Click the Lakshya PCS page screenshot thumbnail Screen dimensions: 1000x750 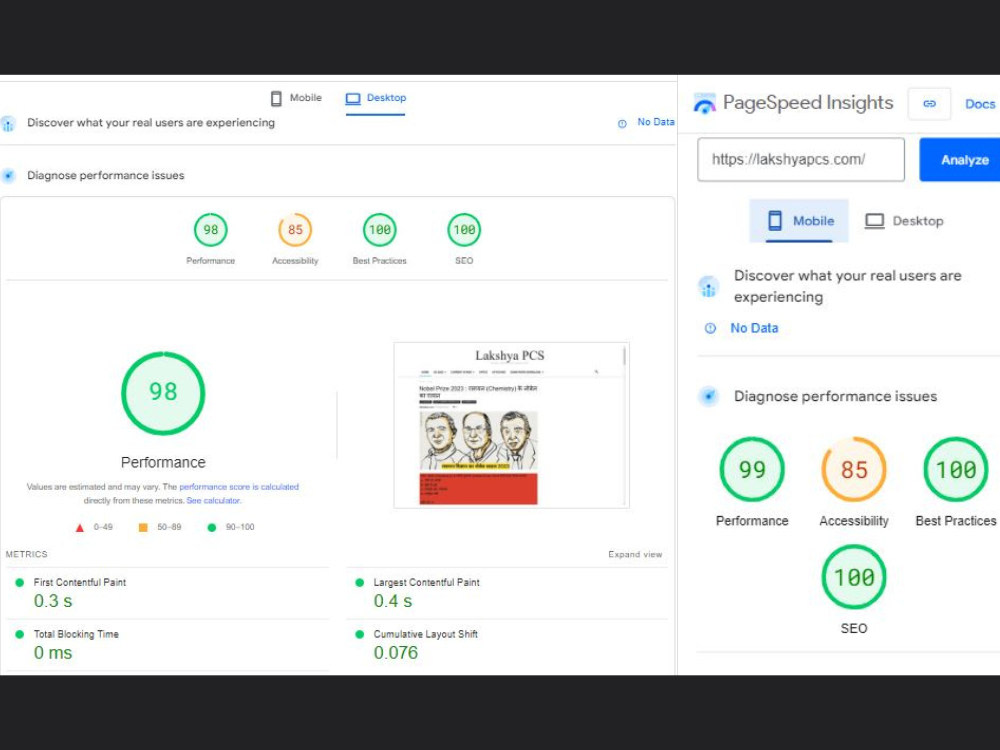(x=511, y=425)
